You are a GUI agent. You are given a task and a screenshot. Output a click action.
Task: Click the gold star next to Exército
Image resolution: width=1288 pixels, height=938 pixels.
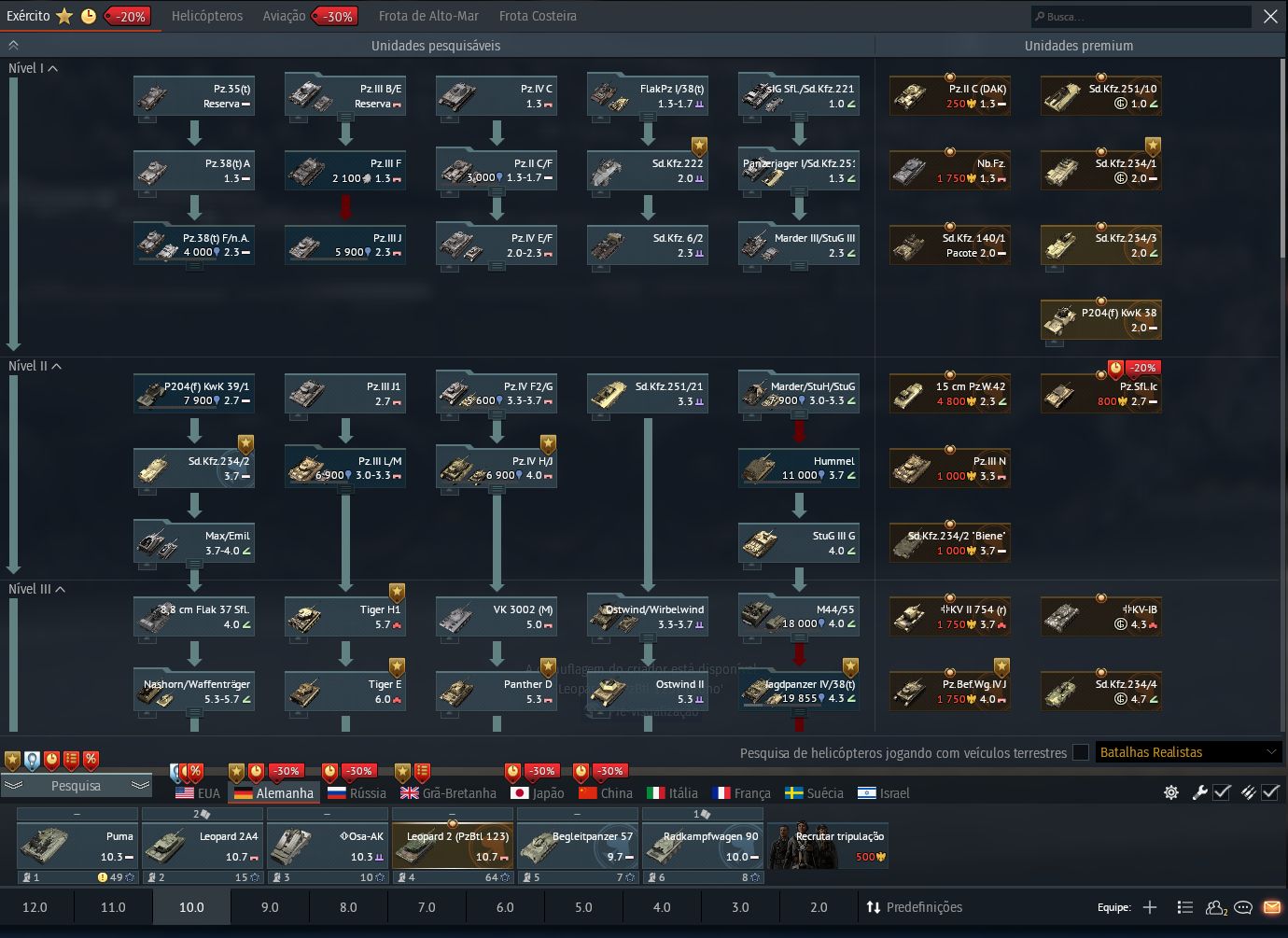64,16
